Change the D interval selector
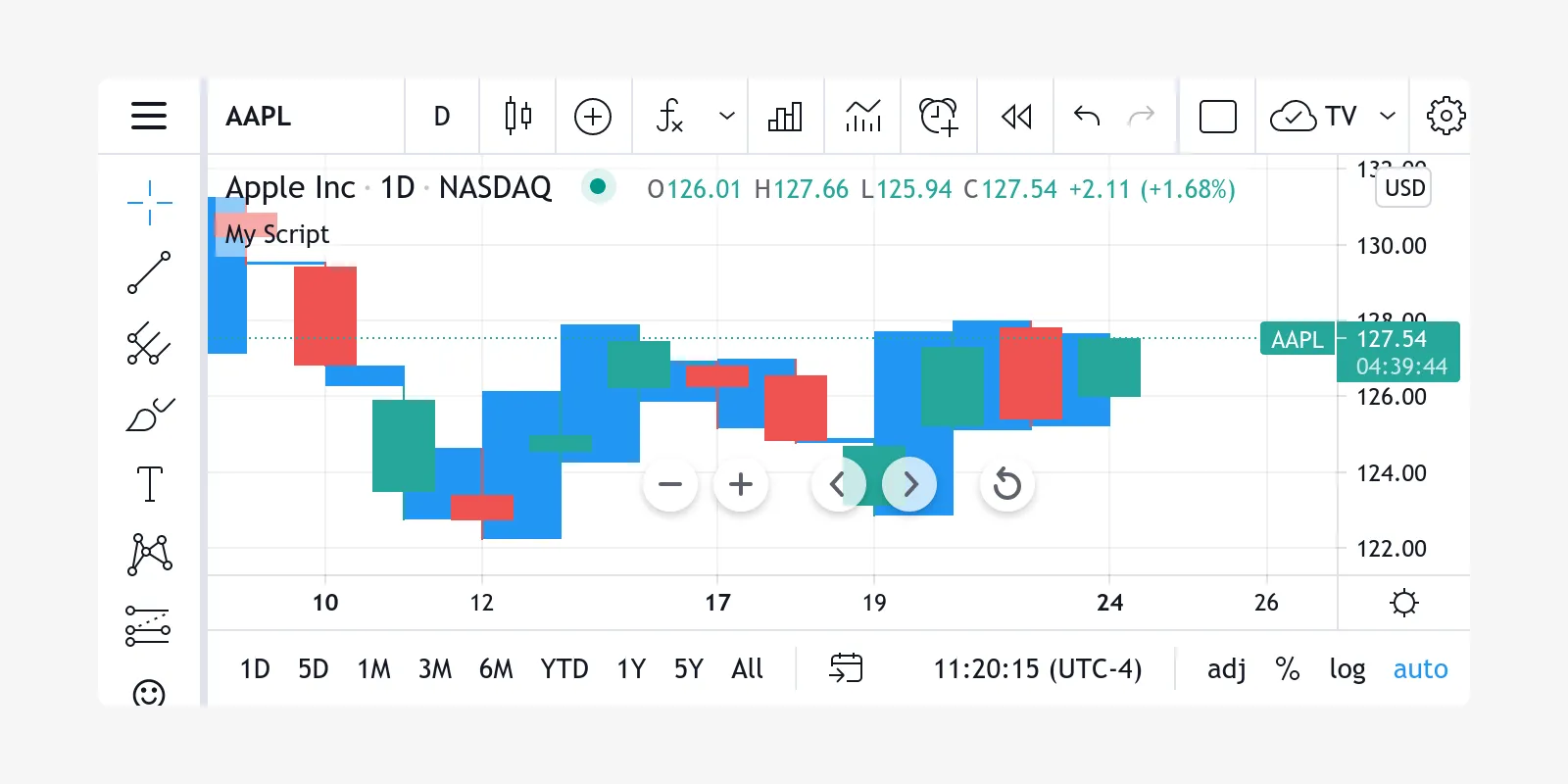 (442, 116)
